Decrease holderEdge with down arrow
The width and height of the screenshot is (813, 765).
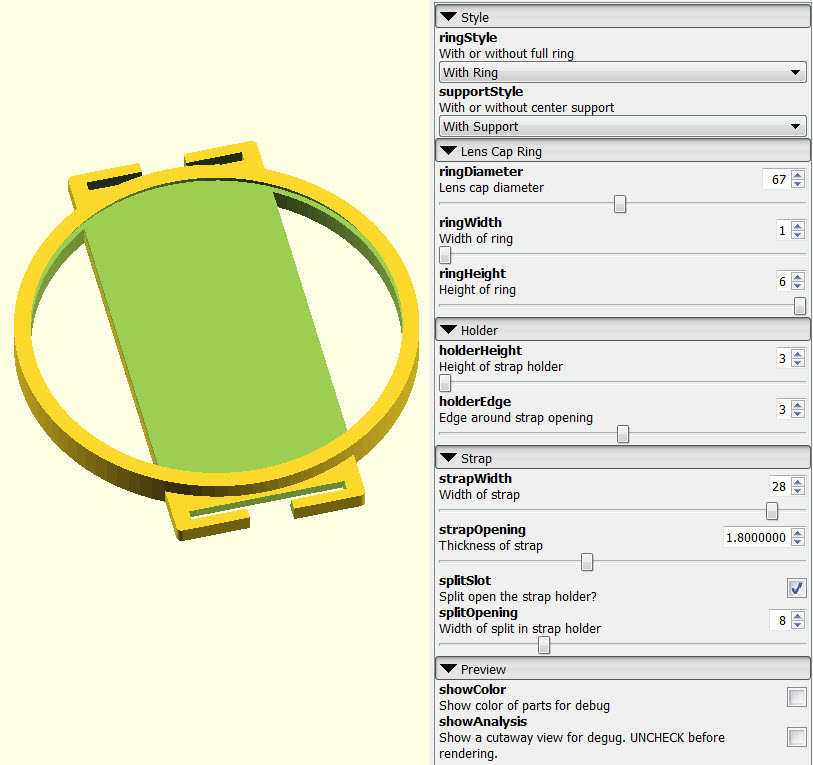pos(798,414)
